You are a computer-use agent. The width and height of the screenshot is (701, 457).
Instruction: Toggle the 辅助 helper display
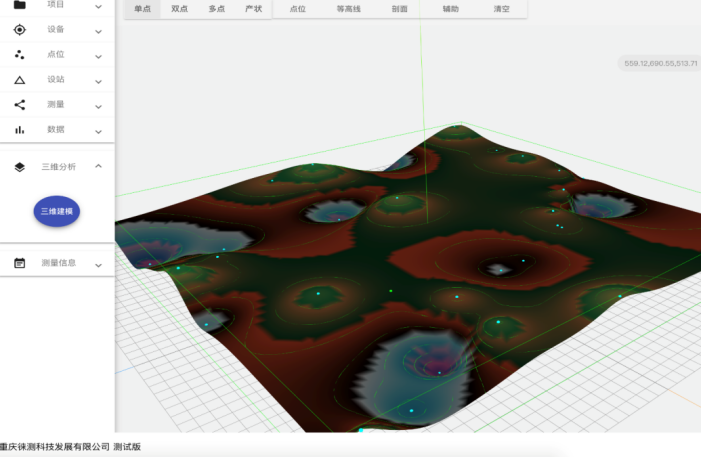(x=451, y=8)
